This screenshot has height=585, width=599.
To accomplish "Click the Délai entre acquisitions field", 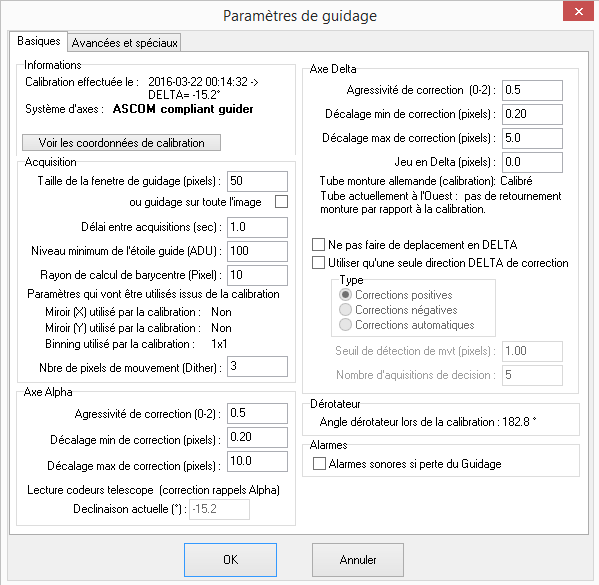I will (x=257, y=227).
